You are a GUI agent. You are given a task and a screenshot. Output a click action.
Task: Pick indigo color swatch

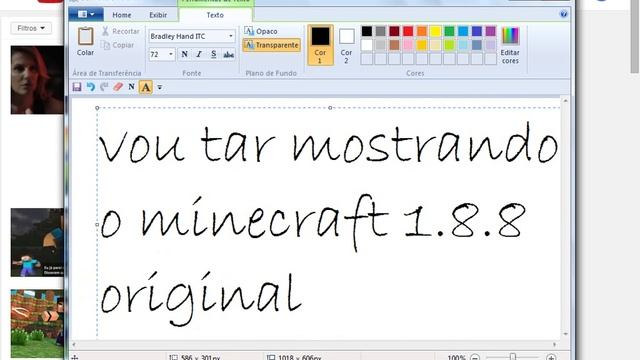(x=477, y=31)
